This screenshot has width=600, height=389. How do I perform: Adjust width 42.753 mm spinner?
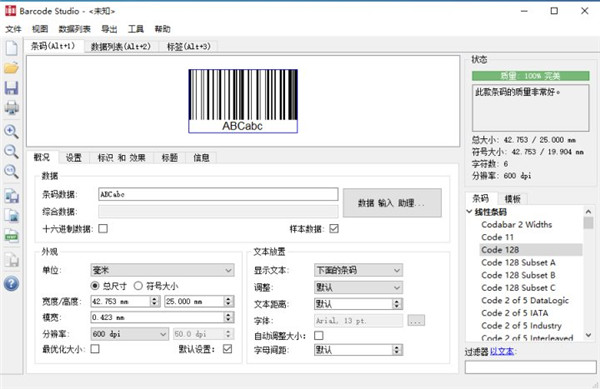coord(155,301)
